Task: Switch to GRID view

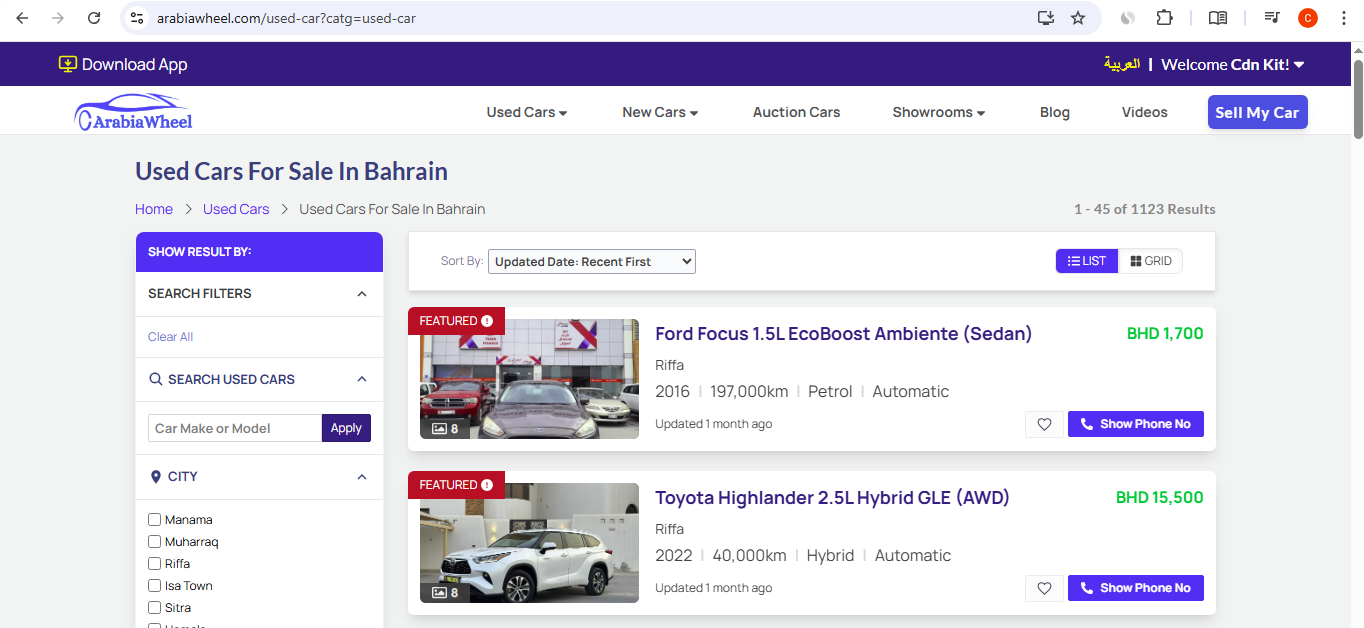Action: [1150, 261]
